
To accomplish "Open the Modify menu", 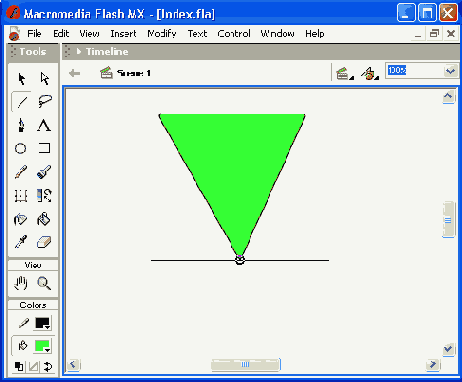I will [162, 34].
